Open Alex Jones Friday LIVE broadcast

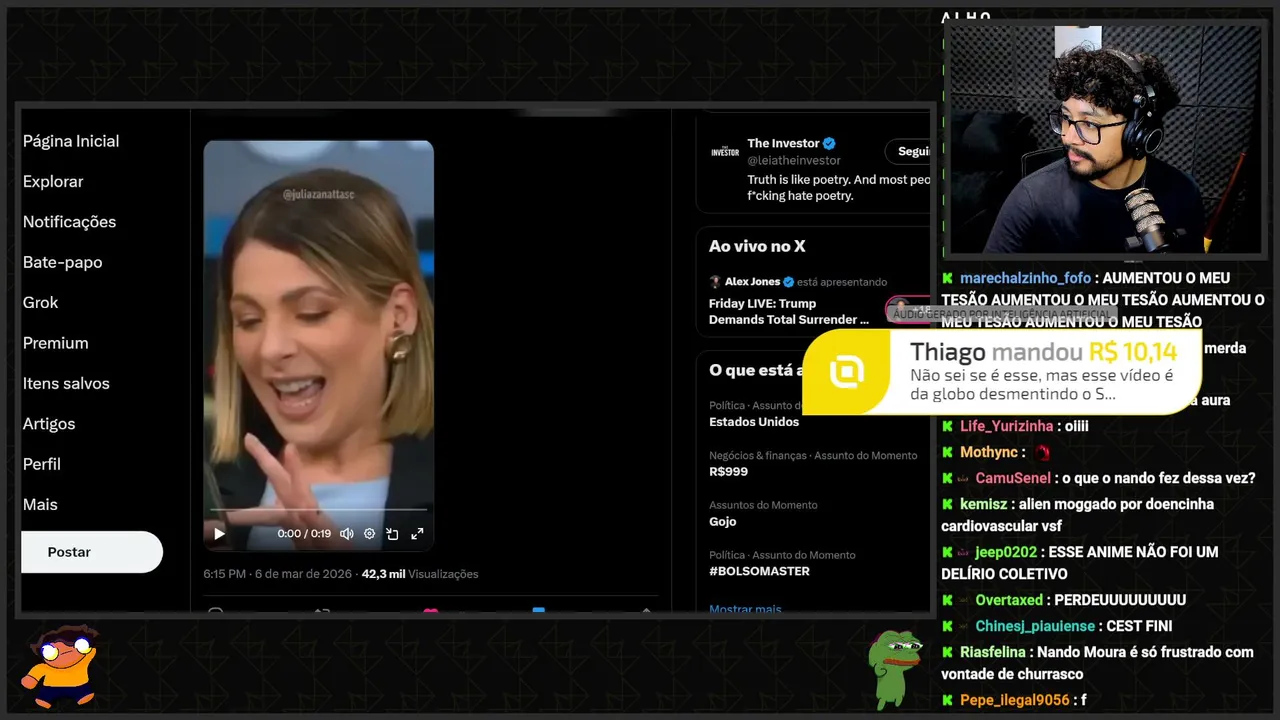tap(789, 312)
